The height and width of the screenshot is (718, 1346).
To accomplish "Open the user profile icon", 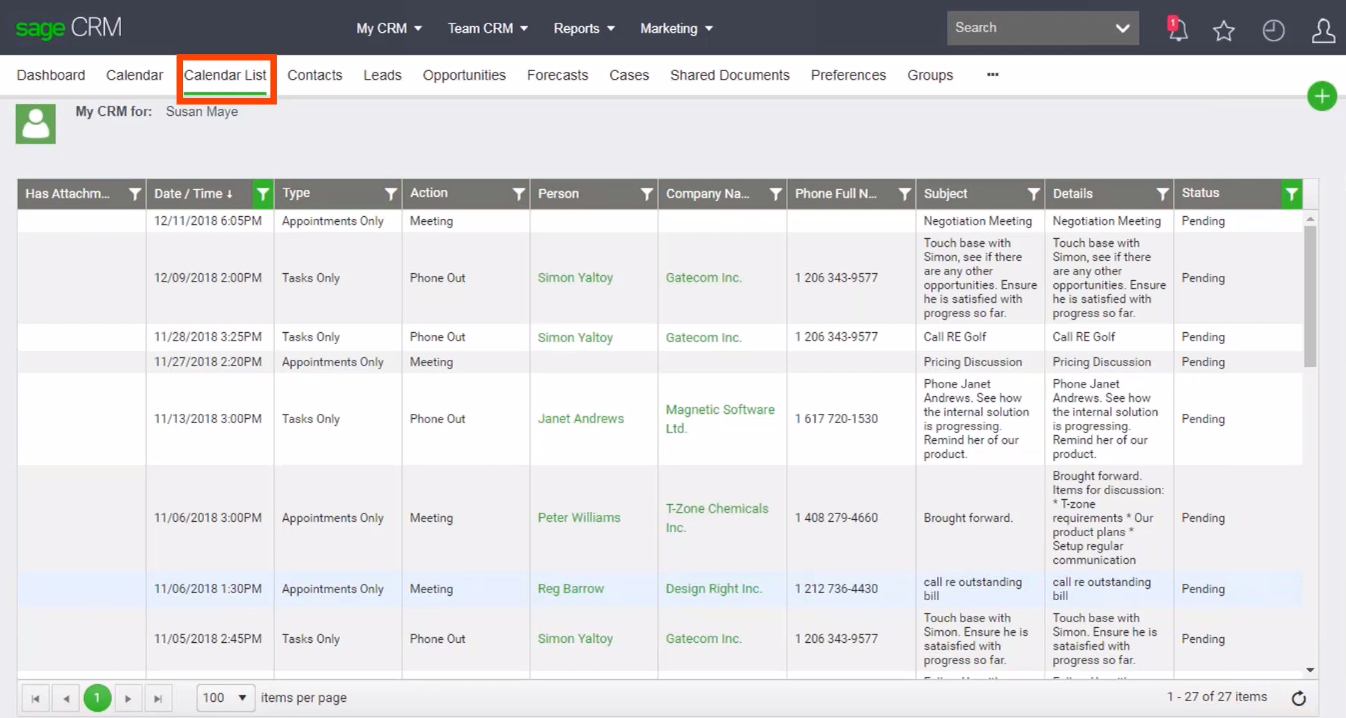I will [x=1323, y=31].
